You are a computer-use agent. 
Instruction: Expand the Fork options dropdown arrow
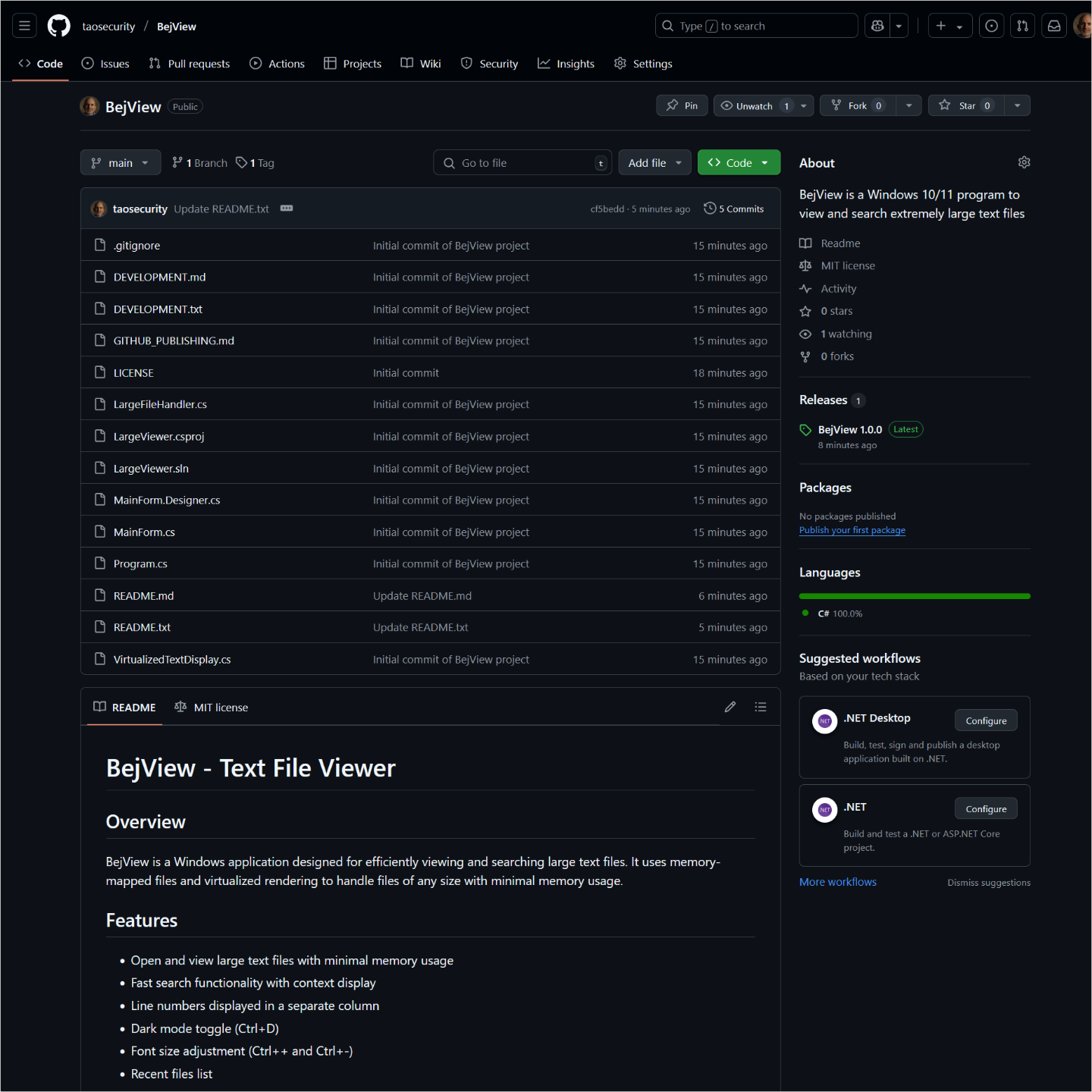pyautogui.click(x=908, y=105)
